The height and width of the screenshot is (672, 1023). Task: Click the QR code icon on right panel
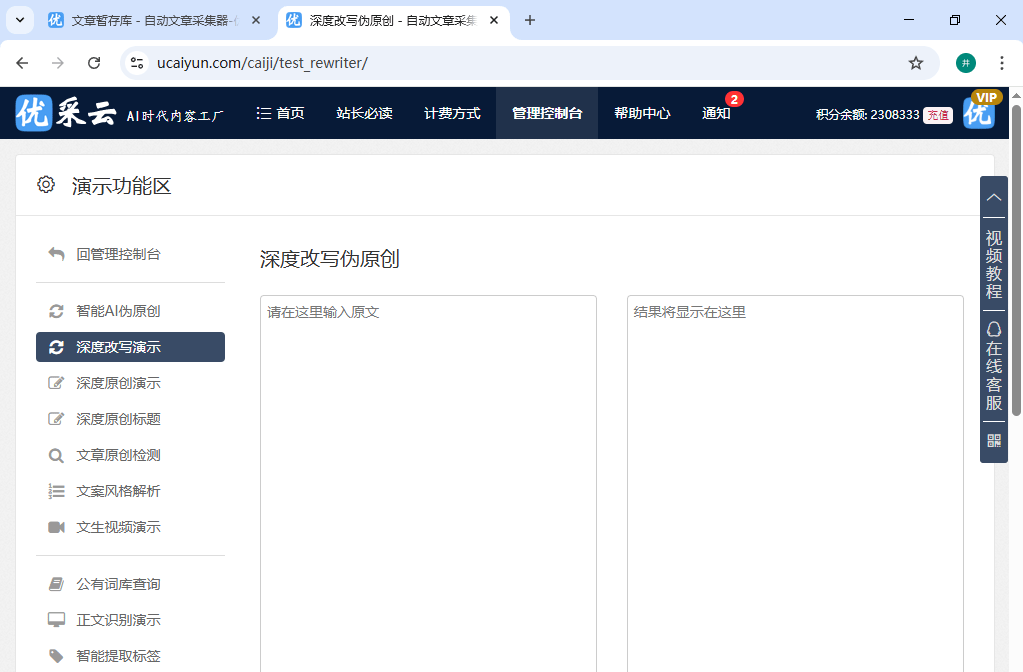[993, 440]
